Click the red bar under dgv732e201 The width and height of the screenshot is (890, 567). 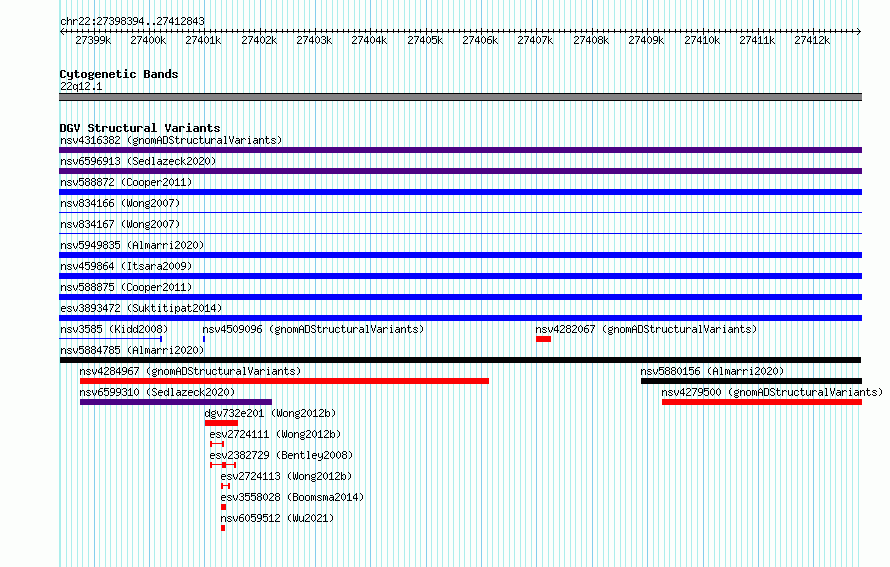tap(221, 423)
